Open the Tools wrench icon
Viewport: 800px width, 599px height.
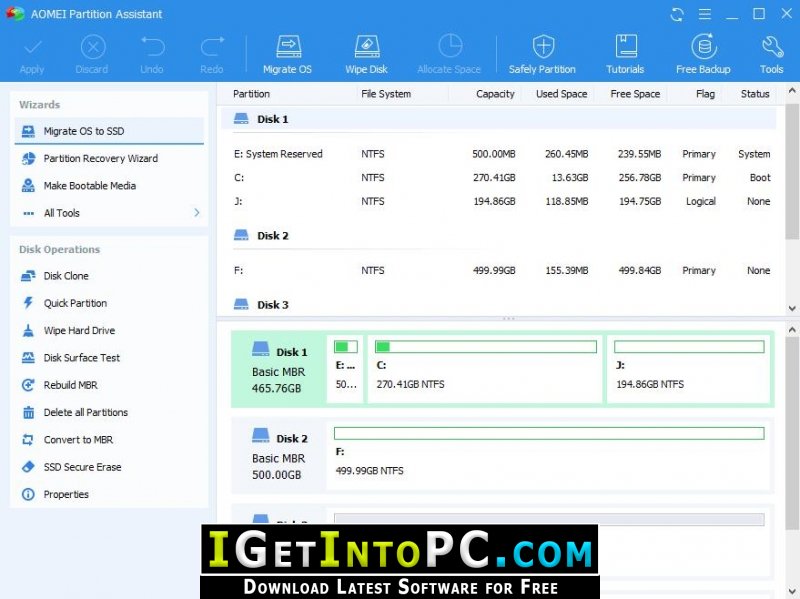[772, 47]
